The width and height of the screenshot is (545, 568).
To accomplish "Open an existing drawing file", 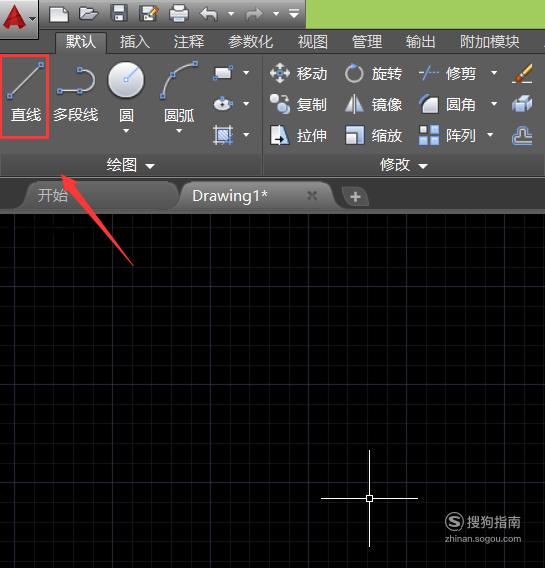I will (89, 14).
